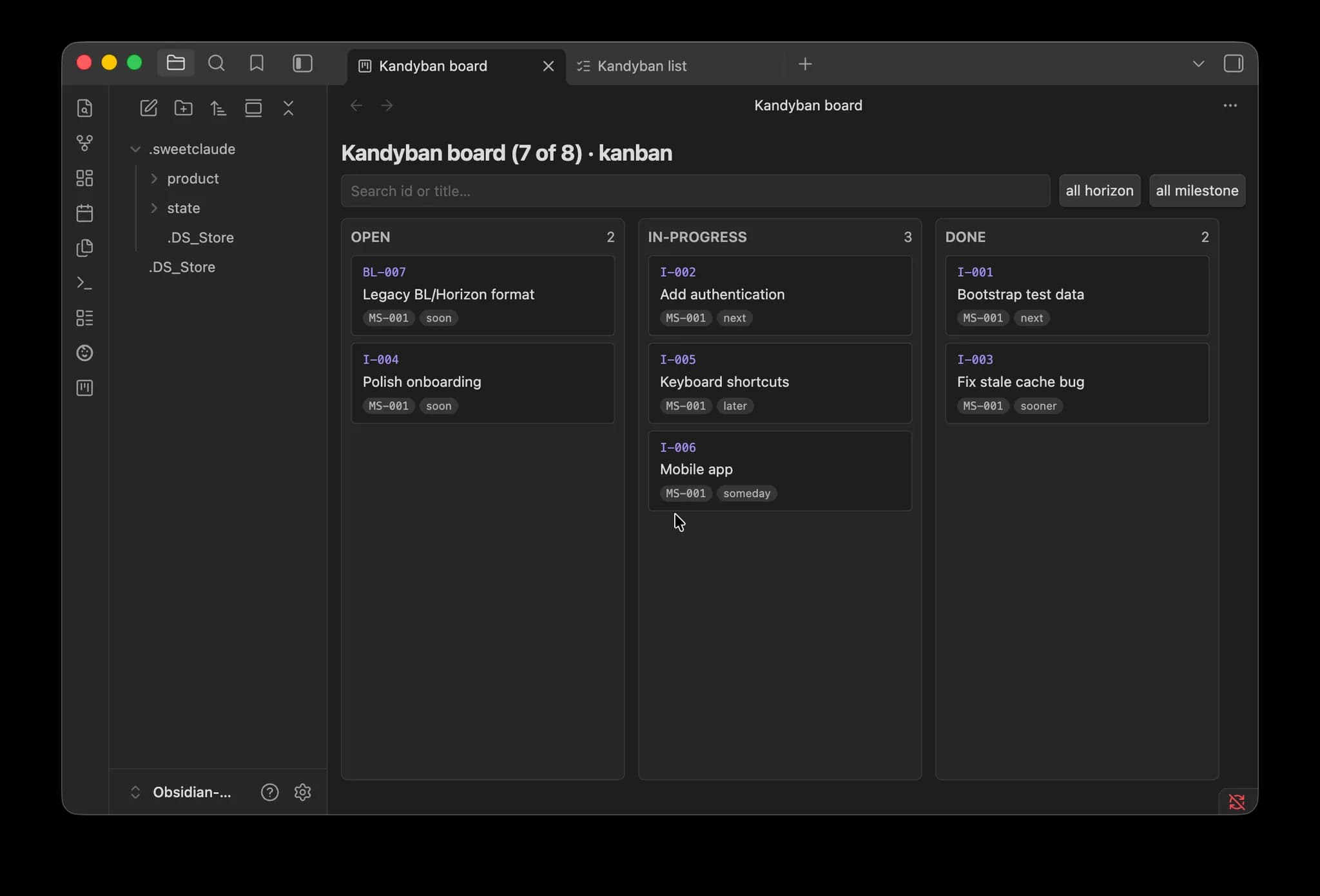
Task: Open the Keyboard shortcuts card
Action: pos(780,383)
